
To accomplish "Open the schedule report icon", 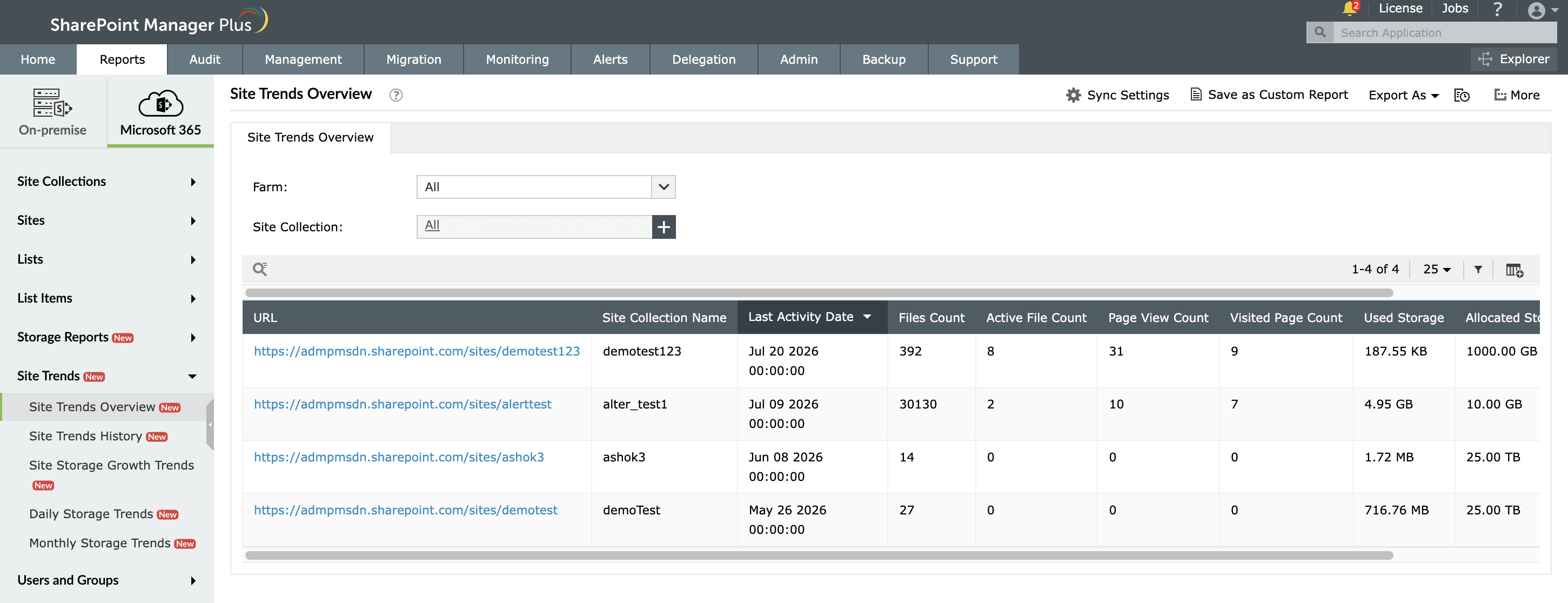I will [x=1462, y=95].
